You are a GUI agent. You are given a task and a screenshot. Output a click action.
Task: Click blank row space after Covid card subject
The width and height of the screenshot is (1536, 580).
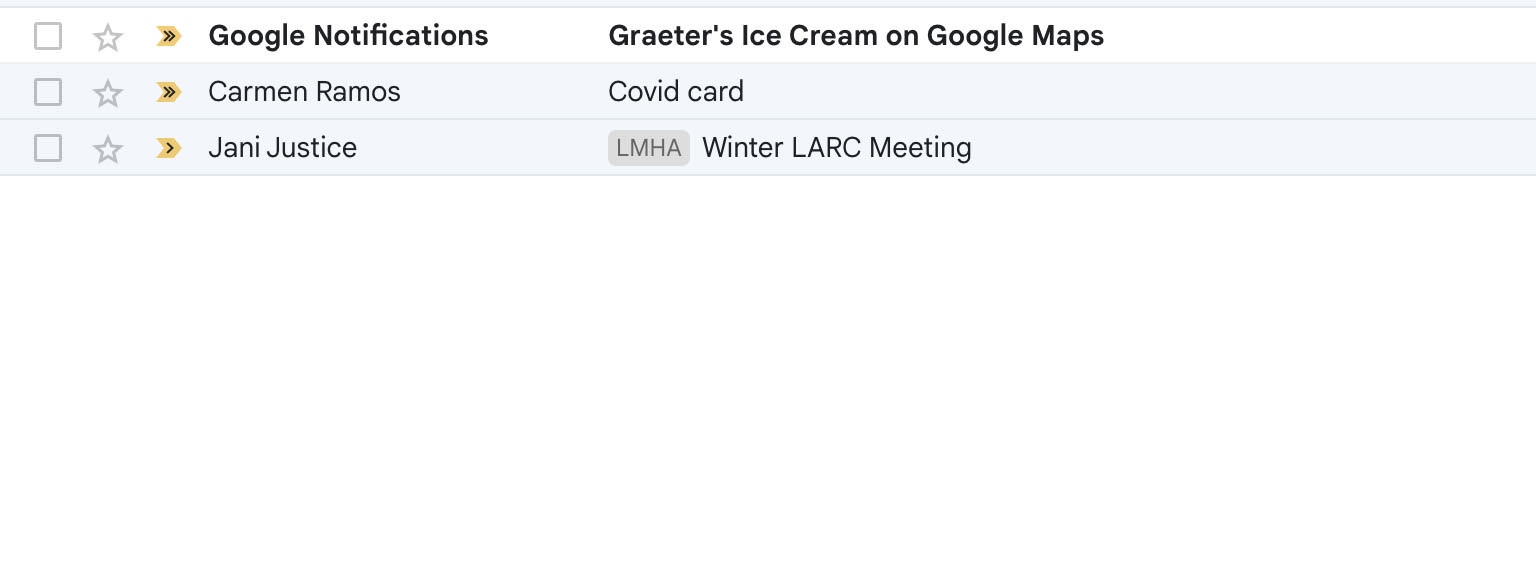point(1140,92)
